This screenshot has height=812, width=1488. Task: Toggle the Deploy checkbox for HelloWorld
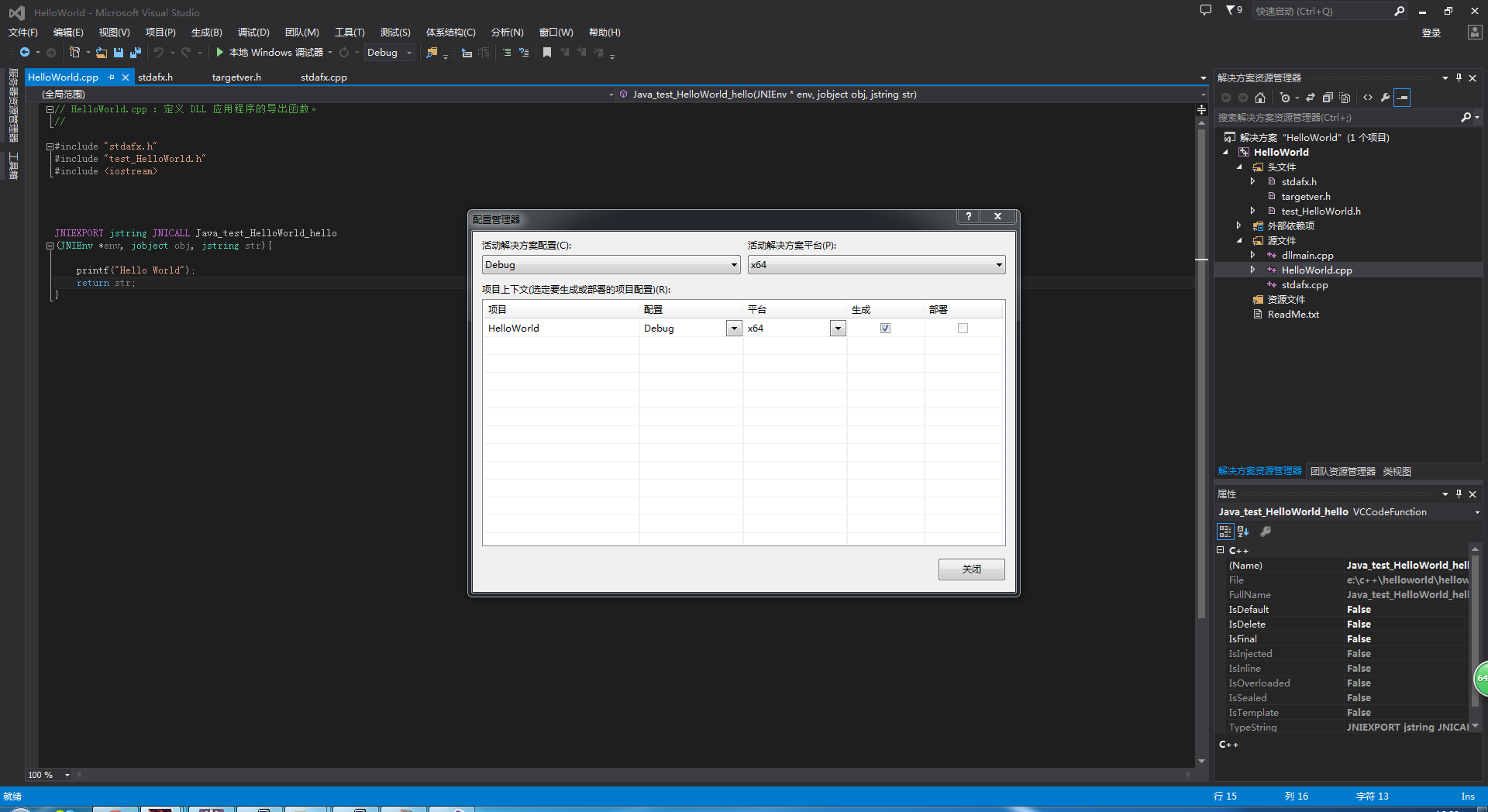click(963, 329)
